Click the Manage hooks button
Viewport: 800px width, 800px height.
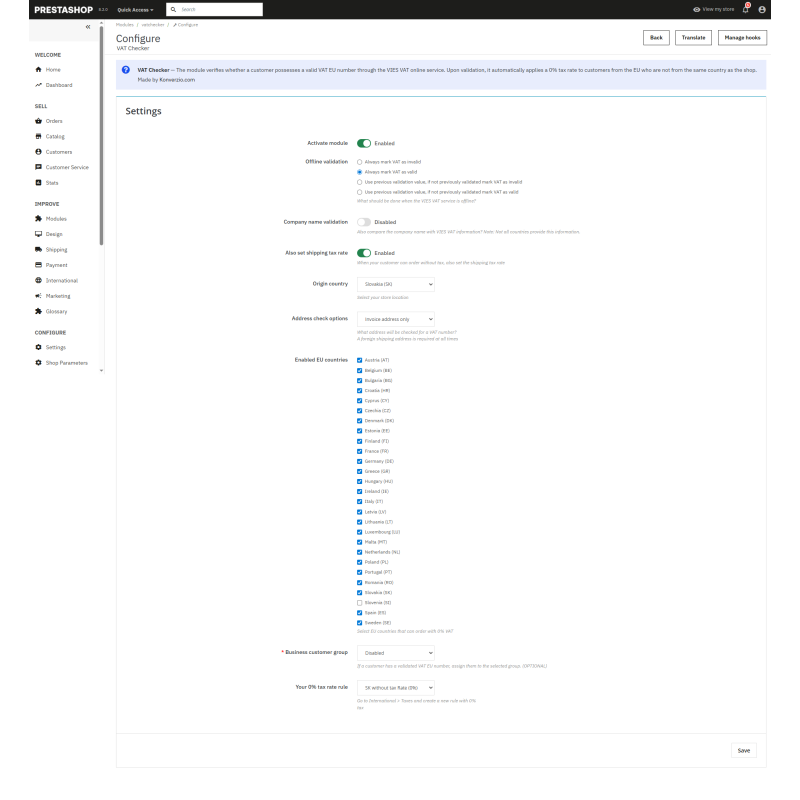point(742,38)
